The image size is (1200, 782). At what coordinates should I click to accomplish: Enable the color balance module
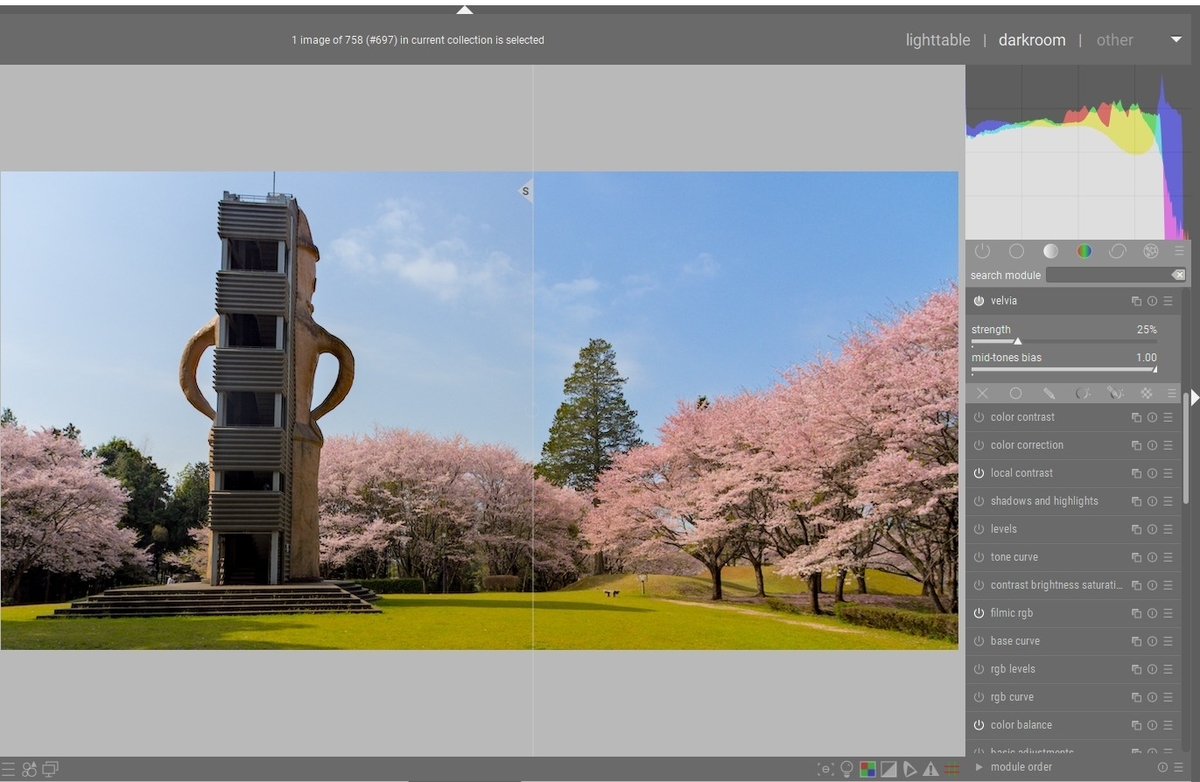[x=981, y=724]
